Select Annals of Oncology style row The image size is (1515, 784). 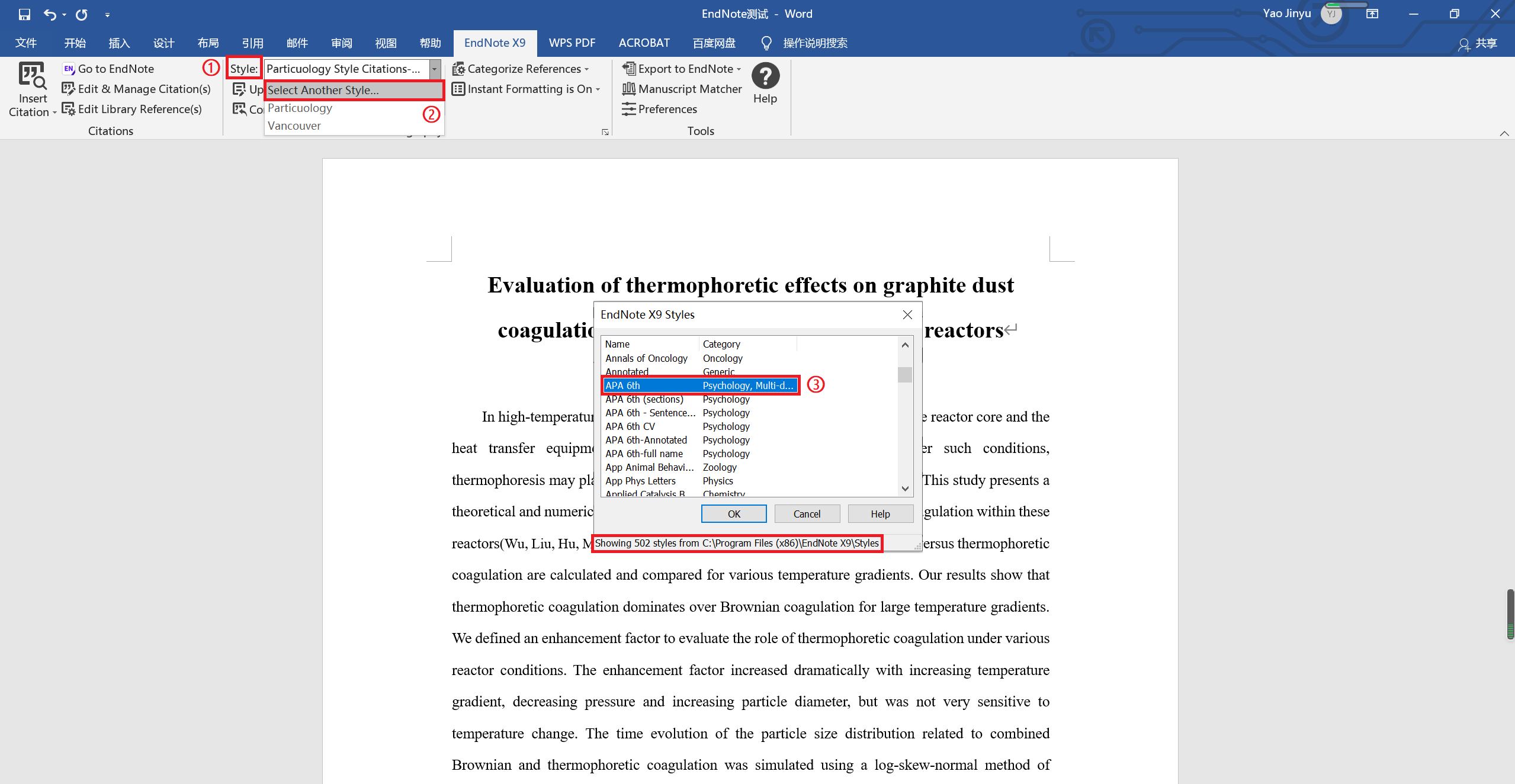[x=699, y=358]
